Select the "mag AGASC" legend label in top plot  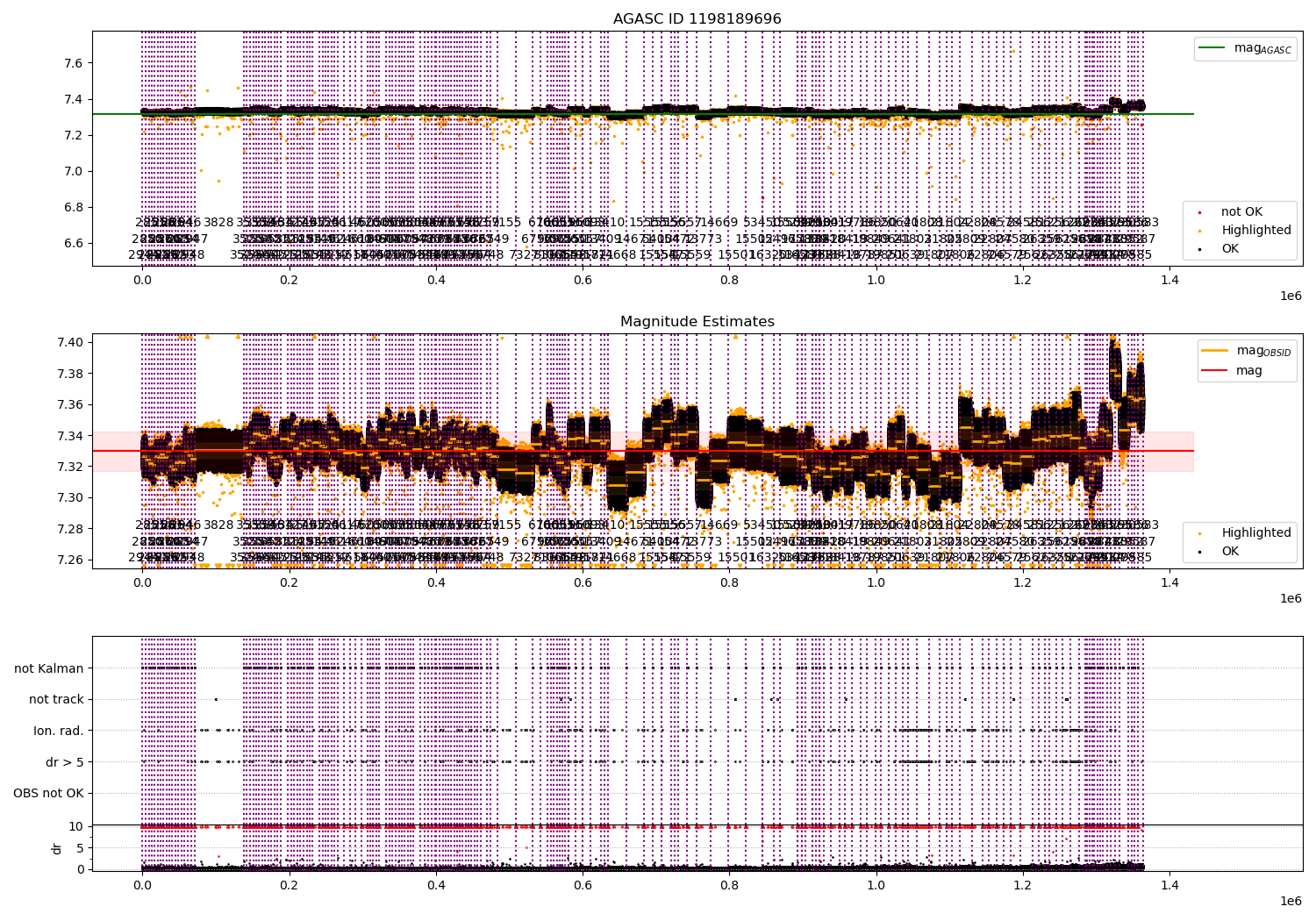tap(1262, 48)
